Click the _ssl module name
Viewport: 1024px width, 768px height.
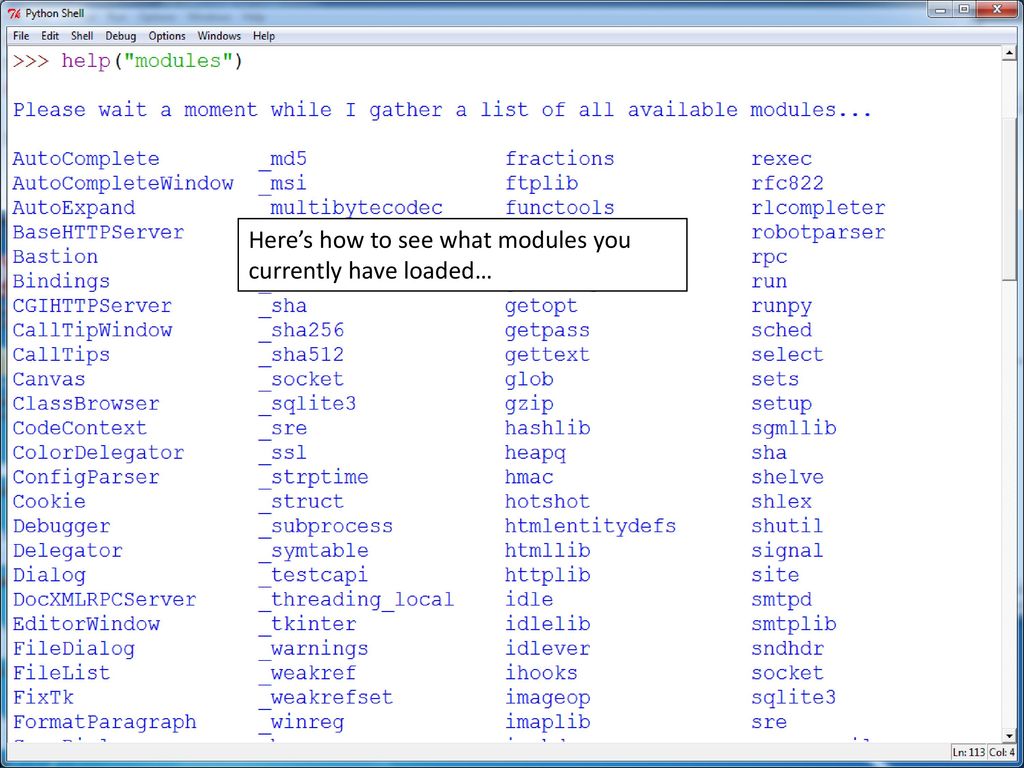282,453
